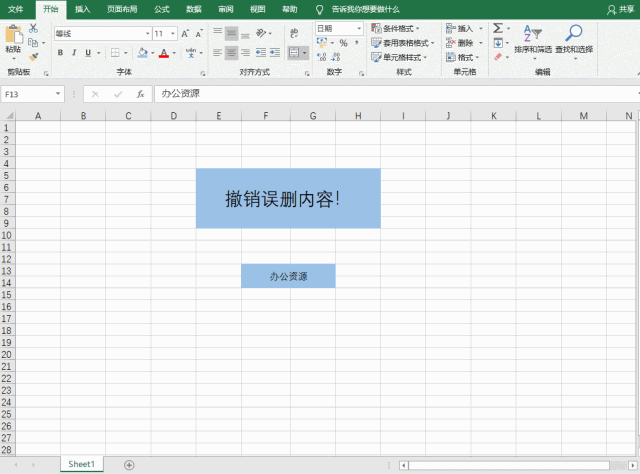Click the Fill down arrow icon

(x=498, y=42)
